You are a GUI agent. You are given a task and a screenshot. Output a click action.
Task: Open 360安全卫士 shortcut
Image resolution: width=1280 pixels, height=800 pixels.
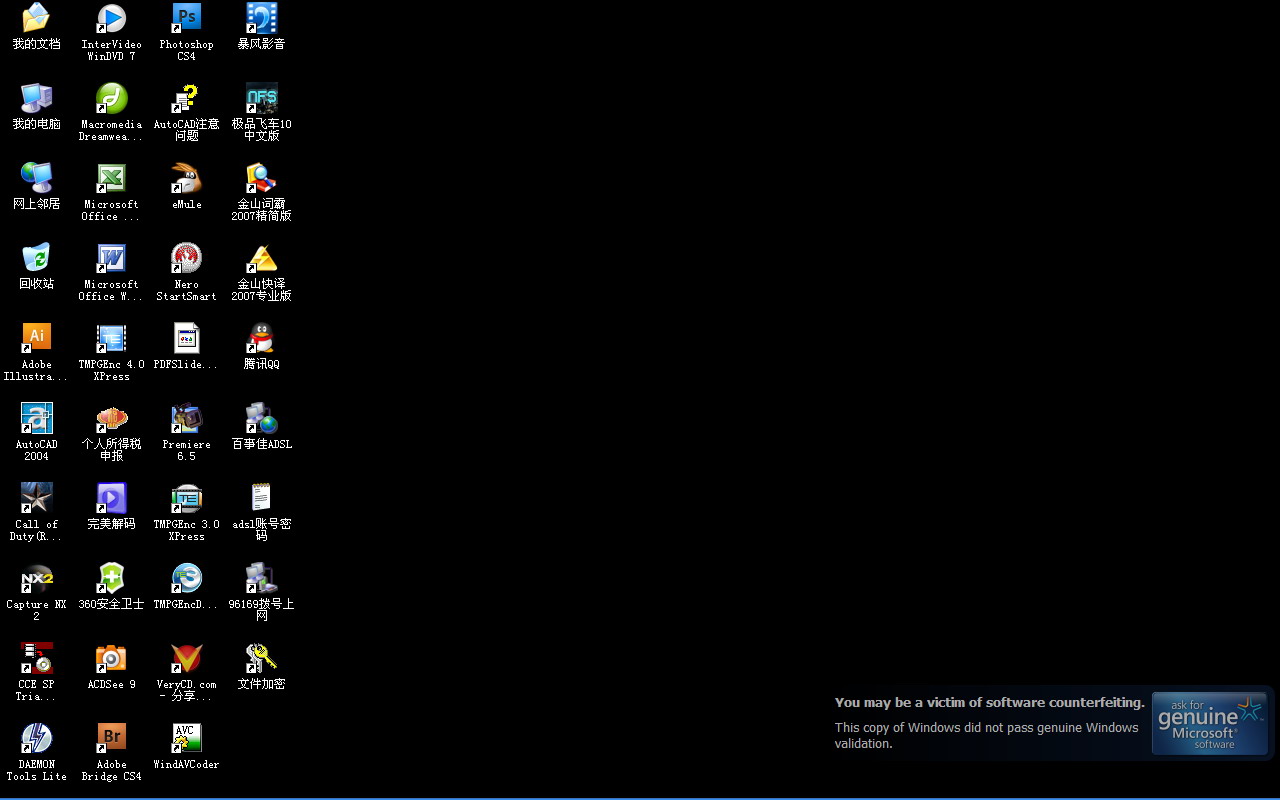111,578
